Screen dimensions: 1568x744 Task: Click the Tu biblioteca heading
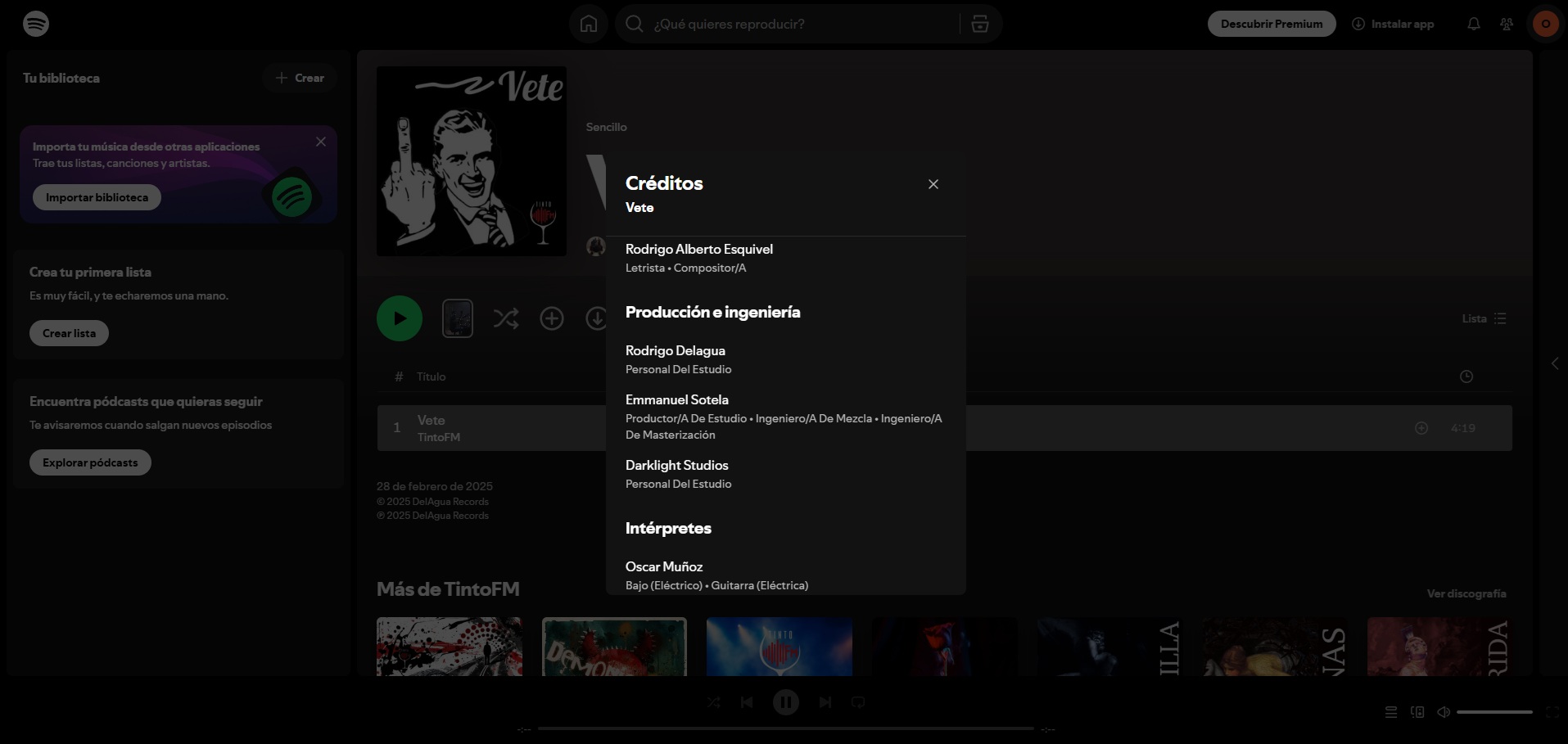(x=61, y=78)
